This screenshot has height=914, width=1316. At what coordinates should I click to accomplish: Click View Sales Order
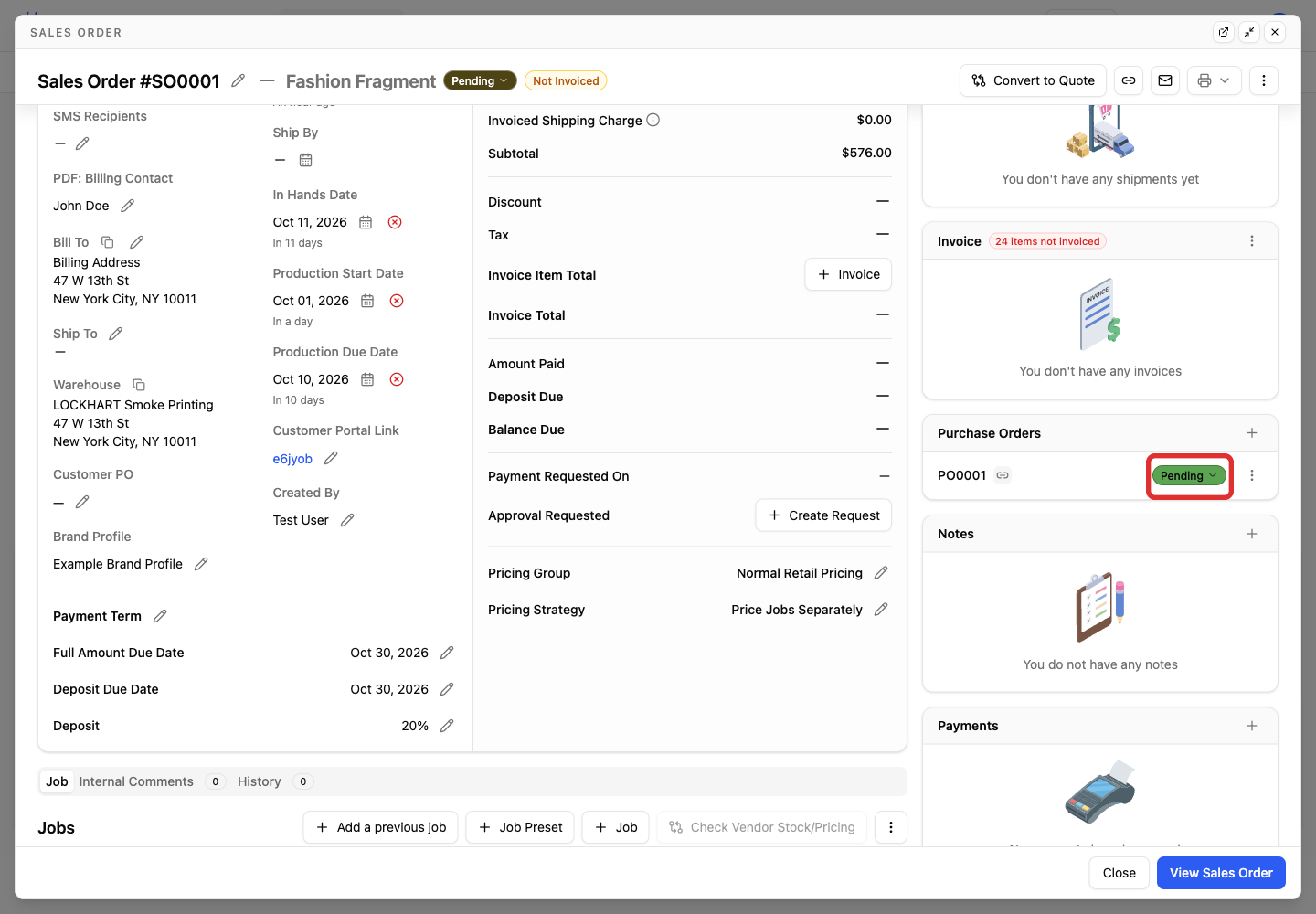tap(1221, 873)
